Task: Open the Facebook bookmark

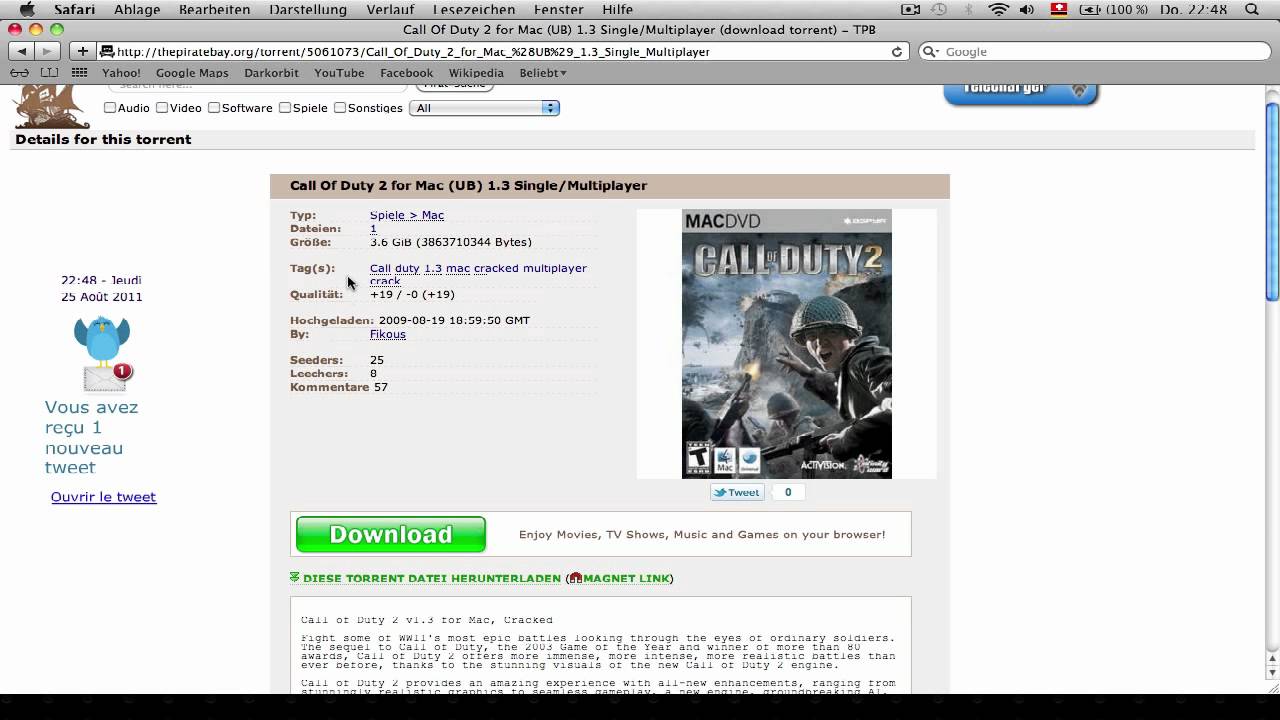Action: pyautogui.click(x=406, y=73)
